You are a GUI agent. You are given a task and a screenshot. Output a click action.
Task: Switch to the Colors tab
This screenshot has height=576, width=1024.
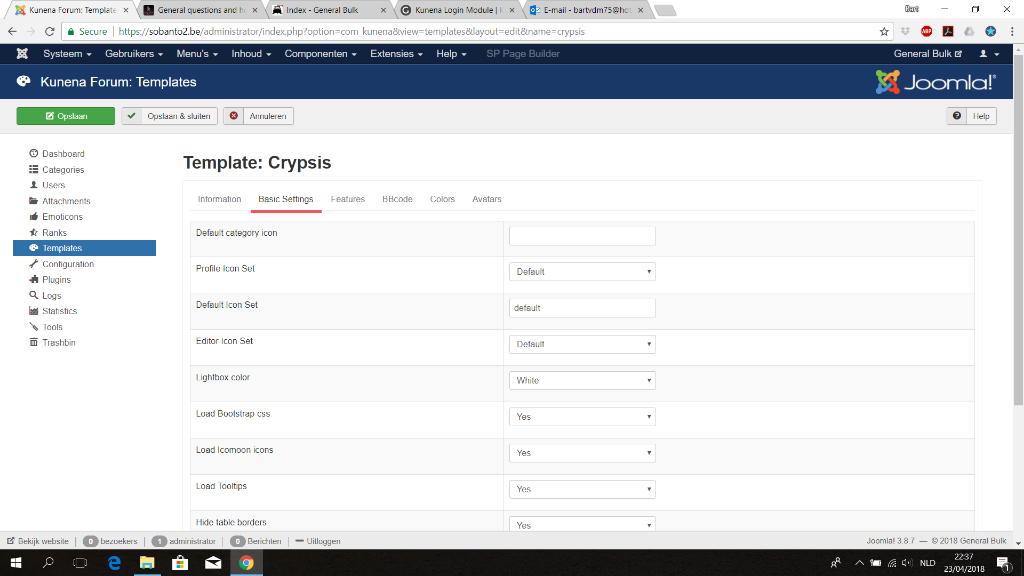point(442,199)
